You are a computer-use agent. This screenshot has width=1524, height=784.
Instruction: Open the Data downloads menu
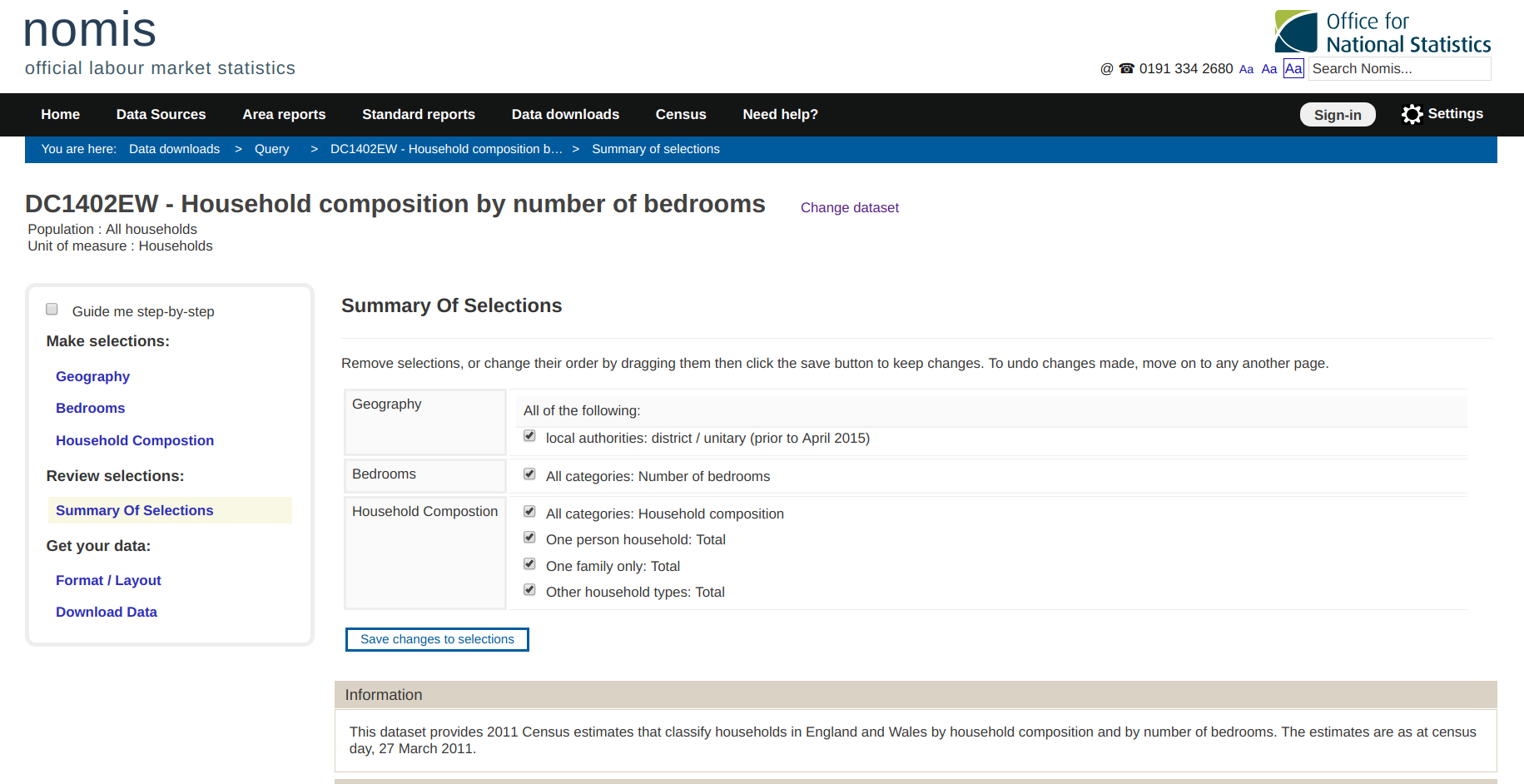(x=565, y=115)
